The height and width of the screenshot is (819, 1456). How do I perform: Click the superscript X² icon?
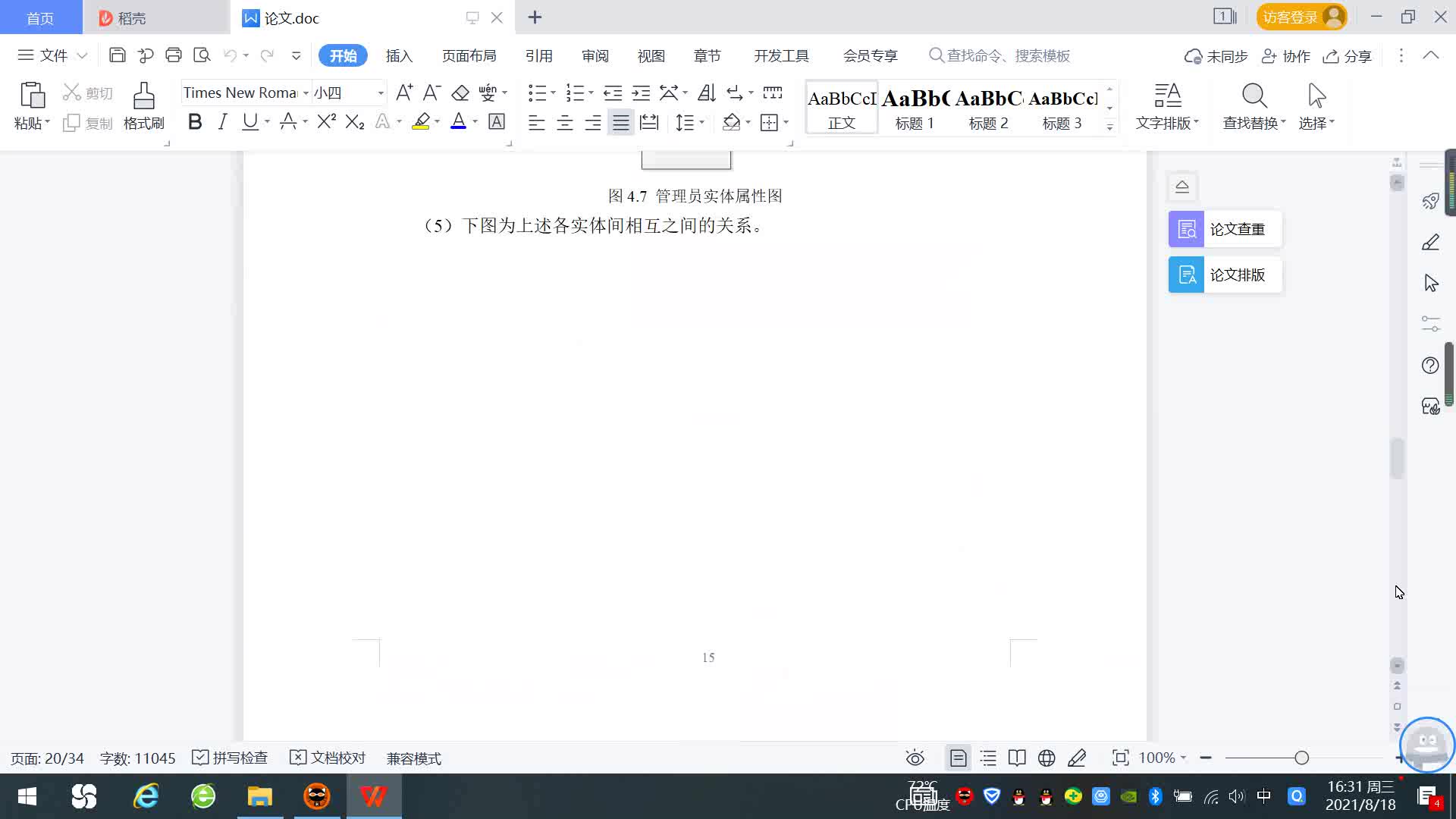click(x=326, y=122)
